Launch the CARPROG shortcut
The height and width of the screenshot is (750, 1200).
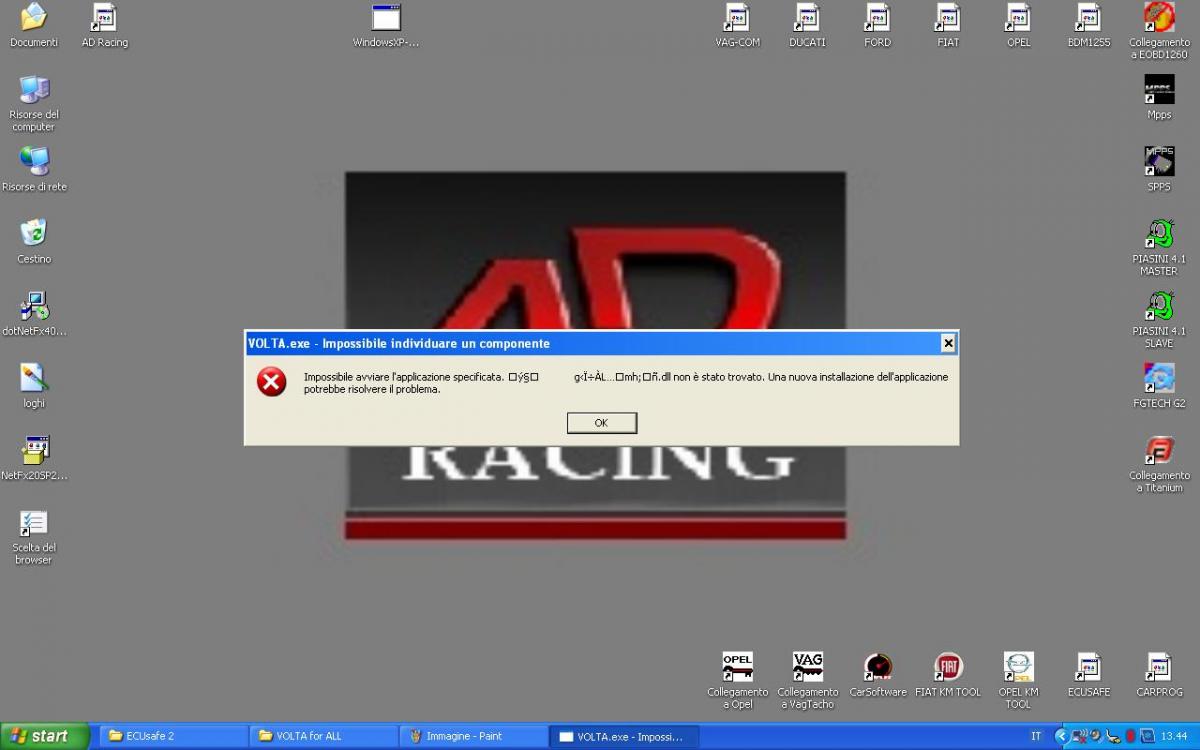[x=1159, y=674]
